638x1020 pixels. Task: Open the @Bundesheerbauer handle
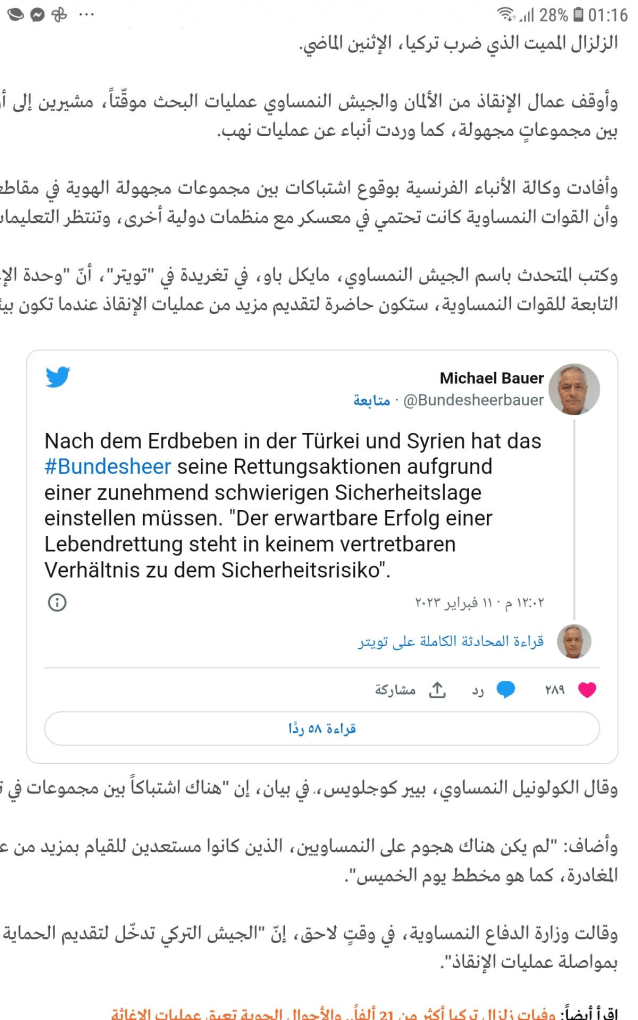(x=473, y=400)
